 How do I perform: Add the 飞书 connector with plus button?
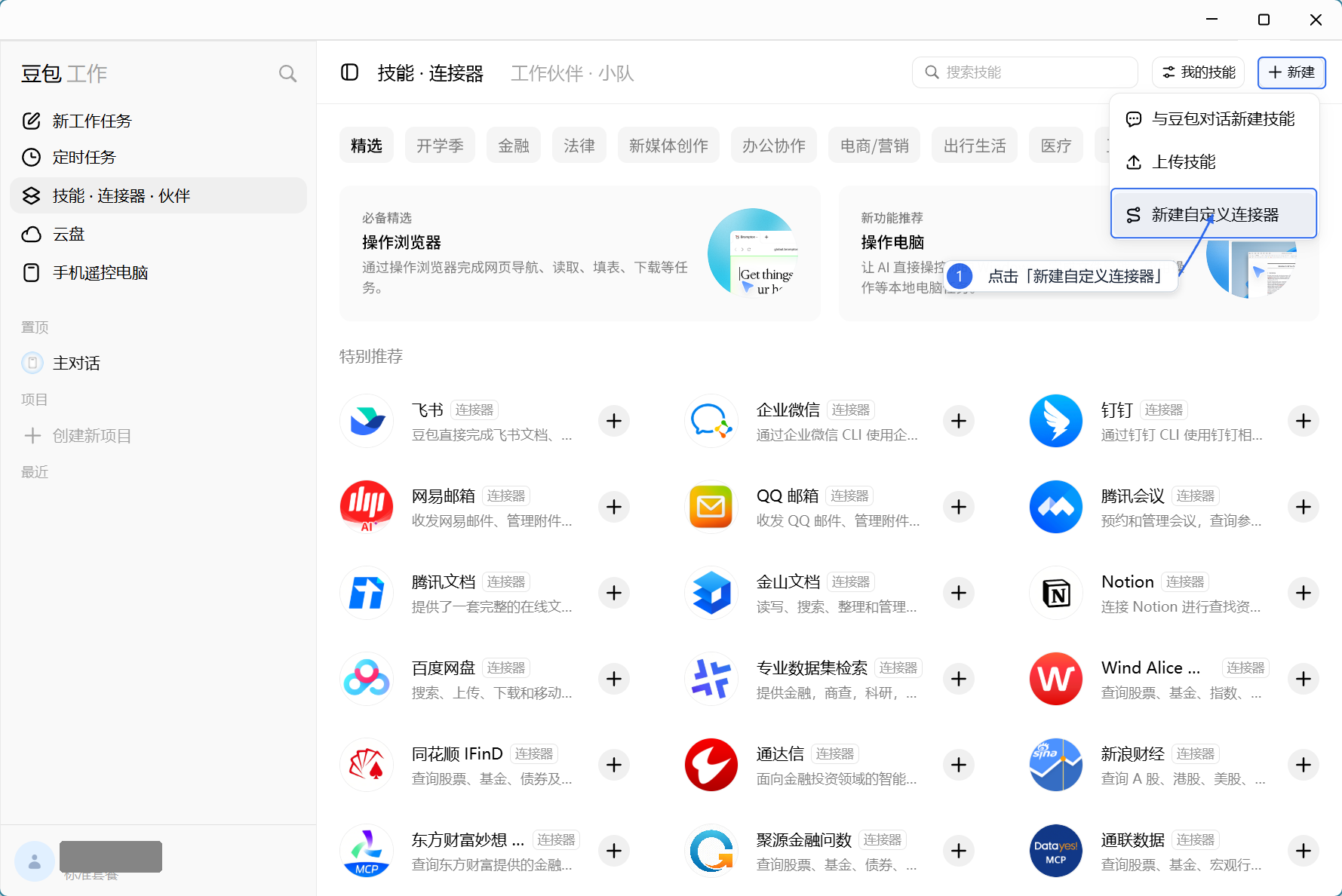click(614, 421)
